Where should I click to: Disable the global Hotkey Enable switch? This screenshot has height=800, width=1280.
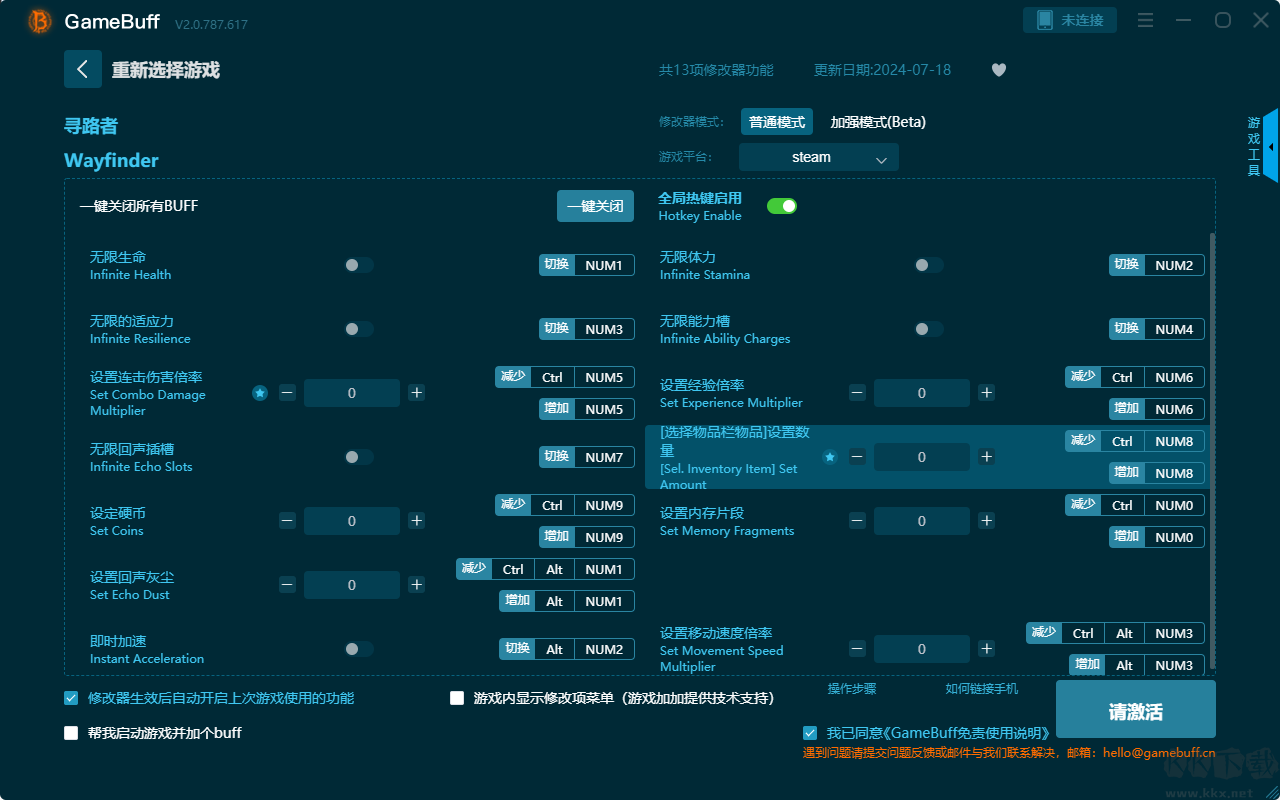(x=782, y=206)
